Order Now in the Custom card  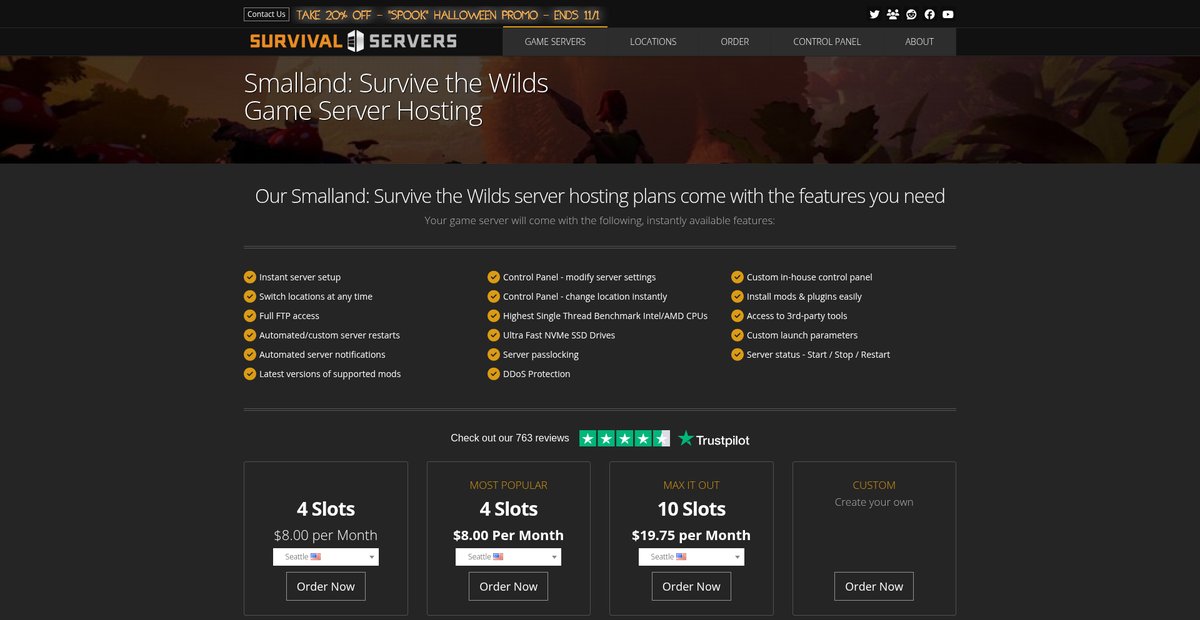click(x=874, y=586)
